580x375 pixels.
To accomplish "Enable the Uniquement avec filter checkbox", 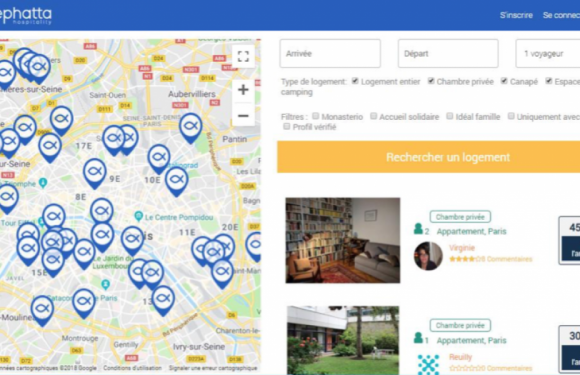I will (511, 116).
